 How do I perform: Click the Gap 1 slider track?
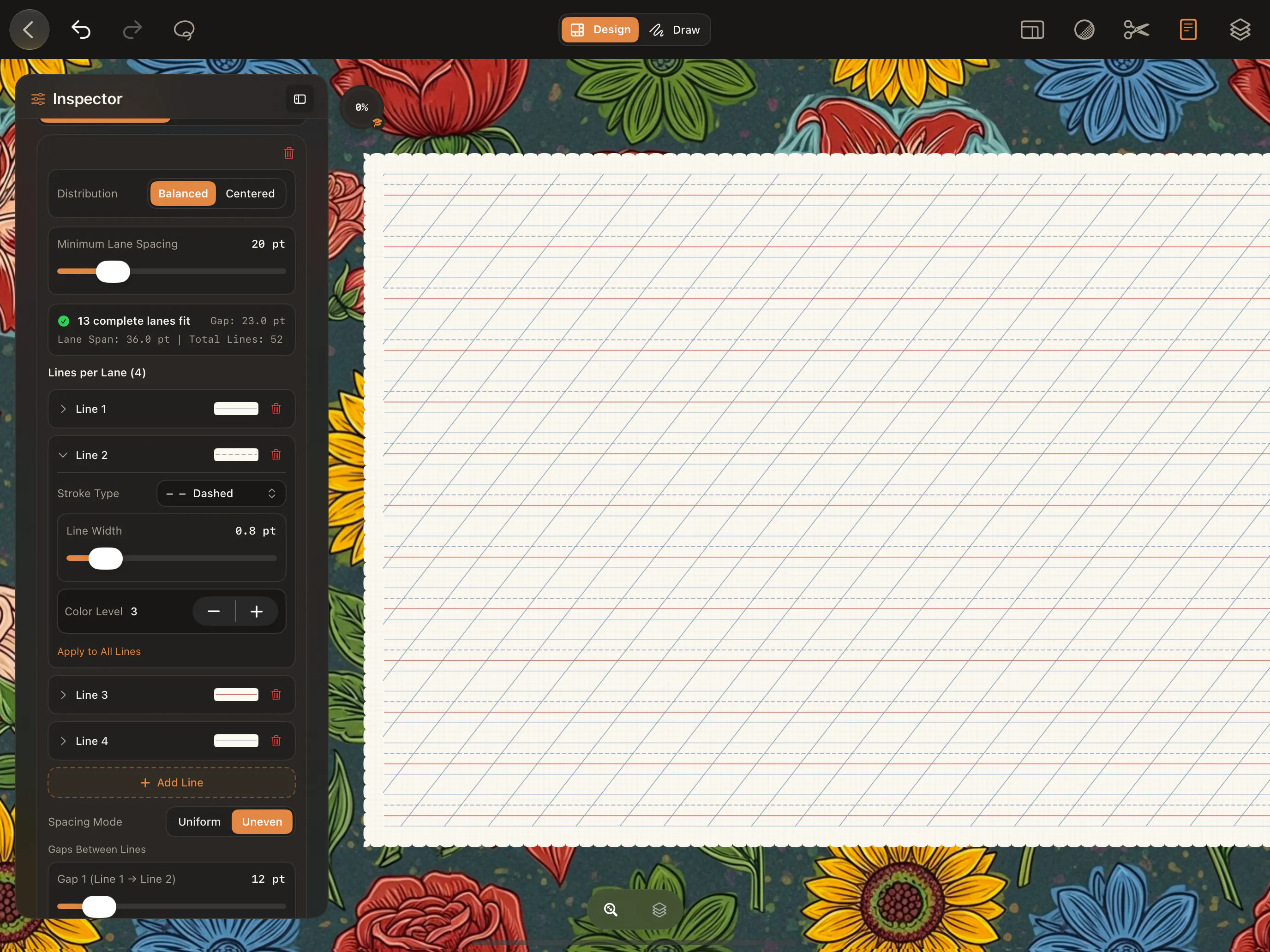pyautogui.click(x=172, y=907)
